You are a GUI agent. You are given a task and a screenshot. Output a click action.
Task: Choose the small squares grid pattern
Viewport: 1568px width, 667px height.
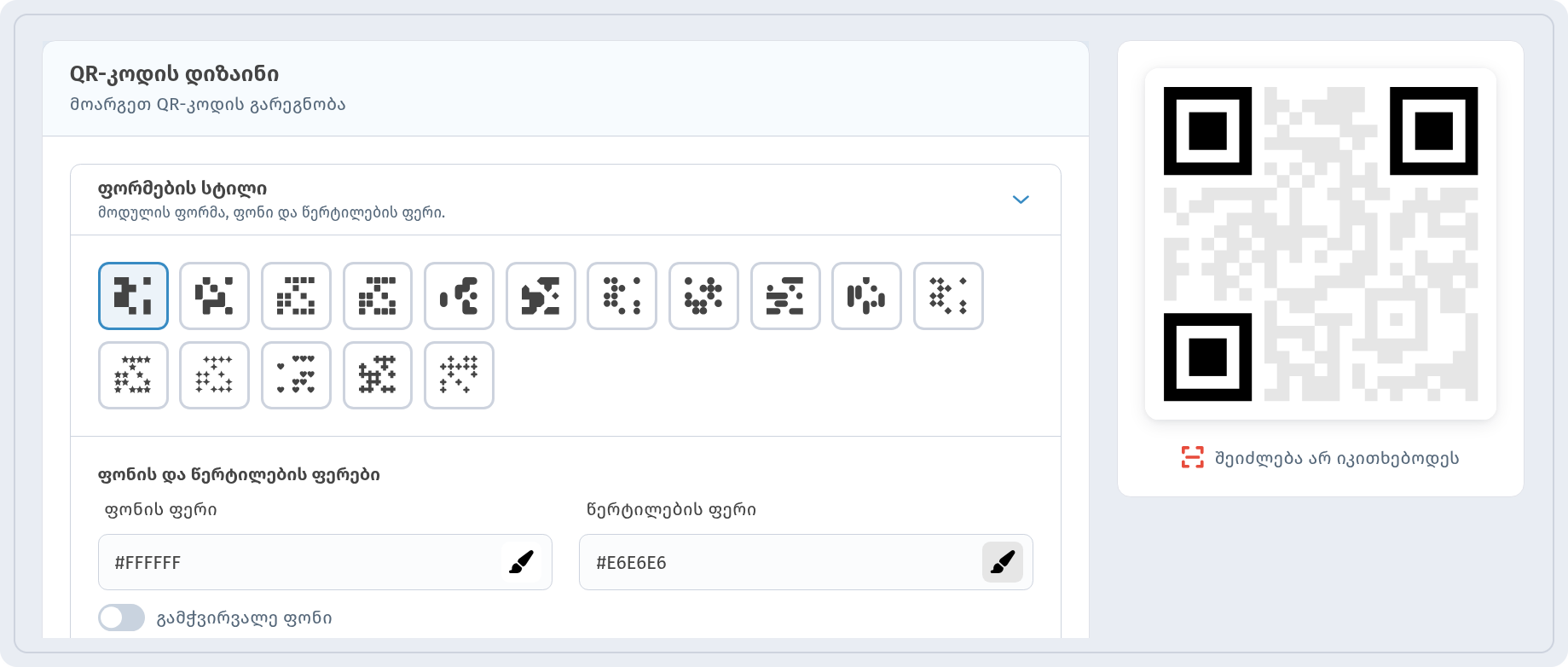tap(296, 296)
